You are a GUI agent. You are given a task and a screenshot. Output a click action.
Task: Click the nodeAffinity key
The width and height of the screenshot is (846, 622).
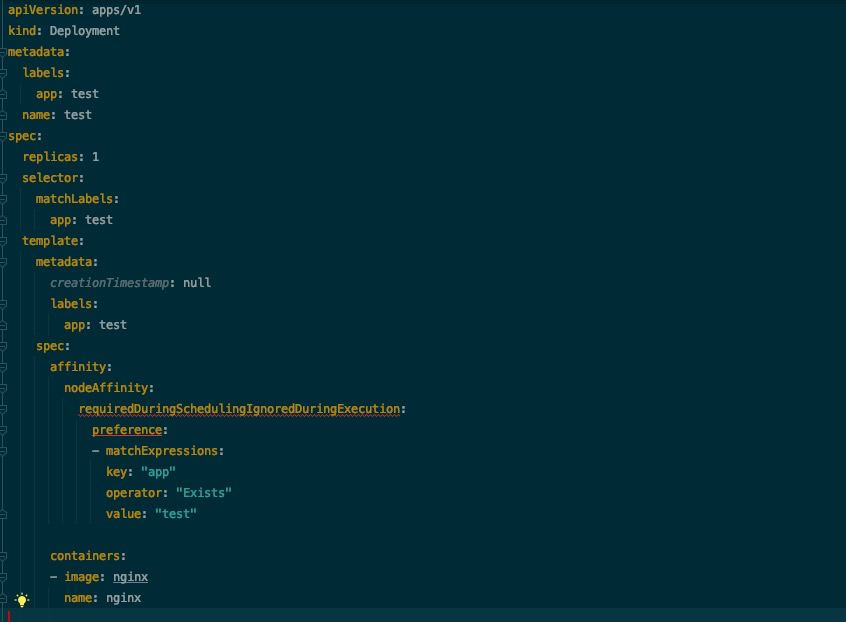click(x=106, y=388)
